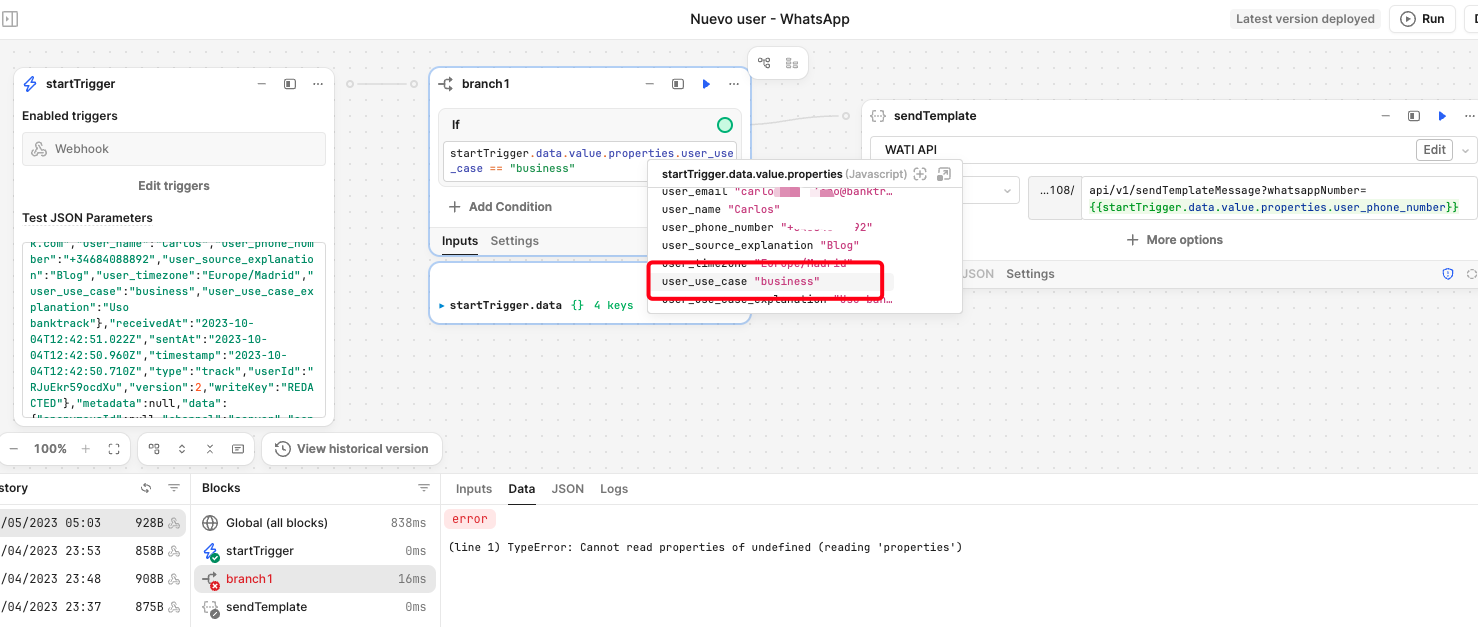The height and width of the screenshot is (627, 1478).
Task: Zoom out using the minus icon
Action: (x=13, y=449)
